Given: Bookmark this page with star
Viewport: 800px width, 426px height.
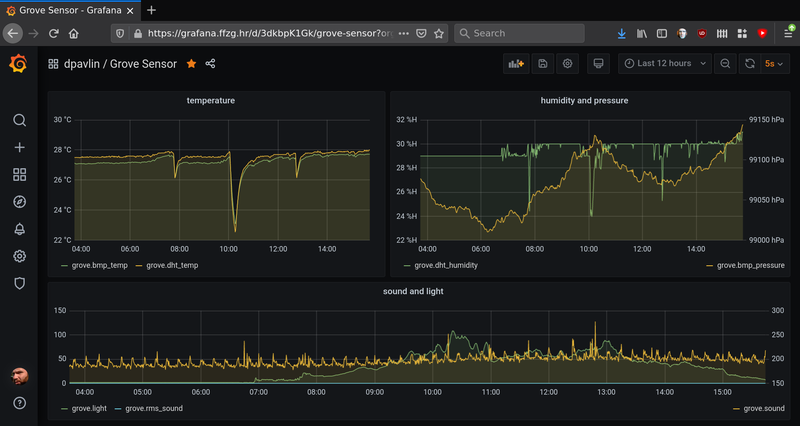Looking at the screenshot, I should coord(439,33).
